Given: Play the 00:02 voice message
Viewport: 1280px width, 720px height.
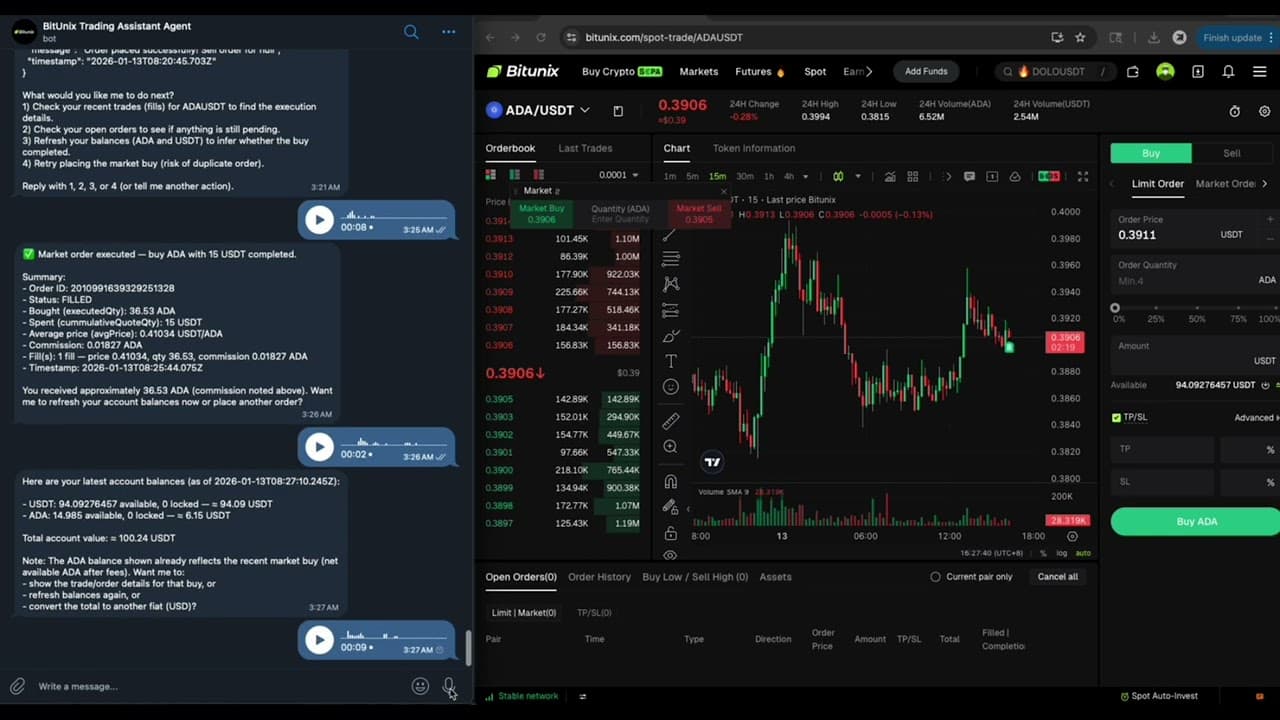Looking at the screenshot, I should click(x=319, y=447).
